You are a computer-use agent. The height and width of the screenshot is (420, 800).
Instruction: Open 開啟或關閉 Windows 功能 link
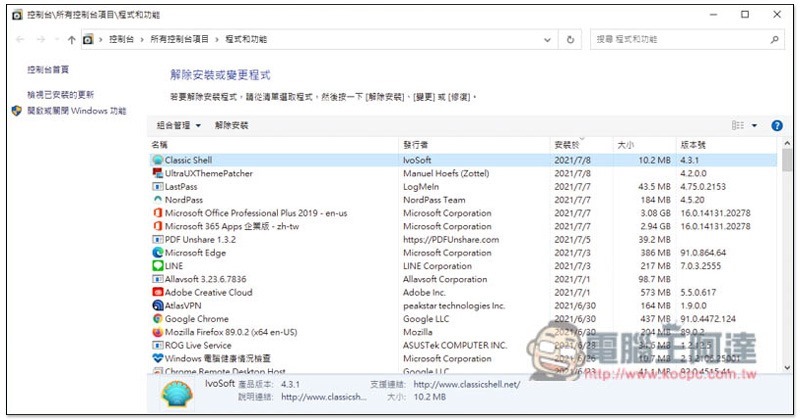pos(77,111)
